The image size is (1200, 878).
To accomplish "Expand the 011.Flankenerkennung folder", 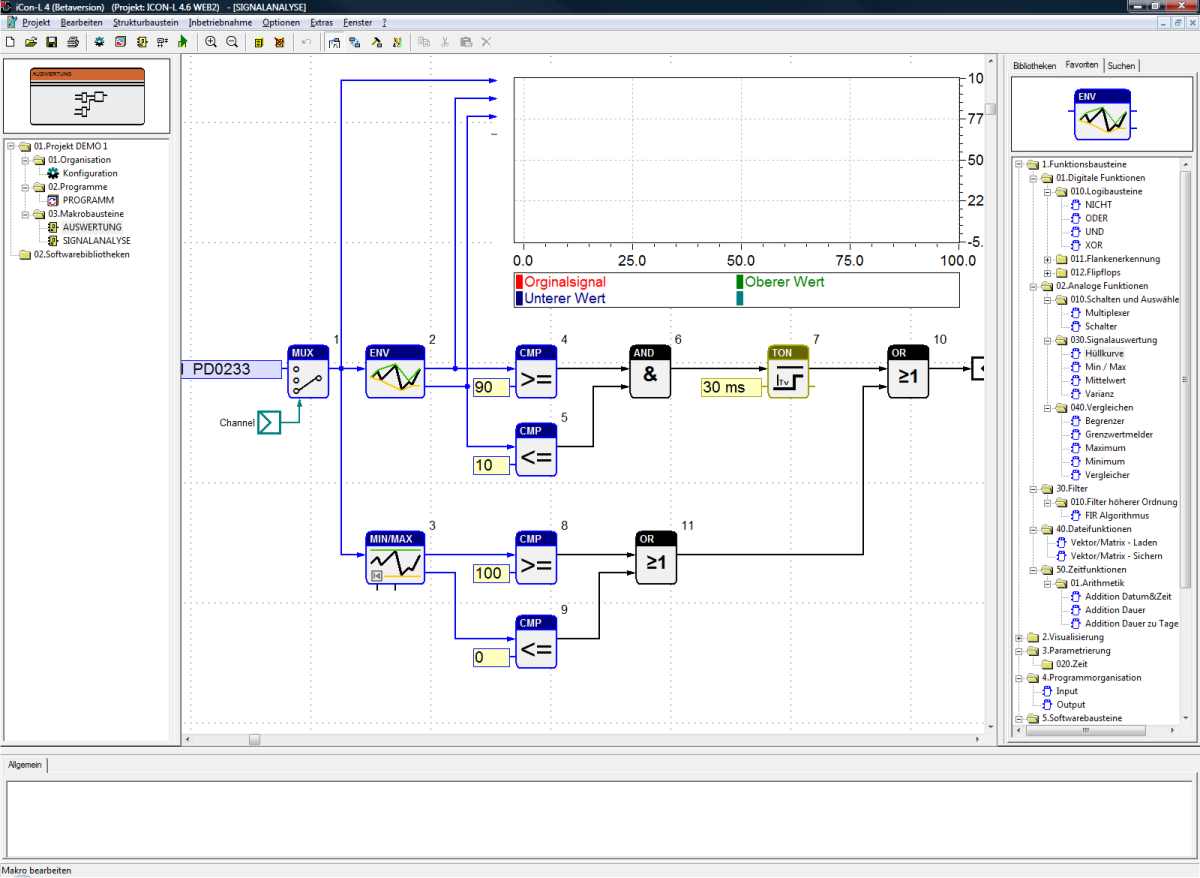I will coord(1048,259).
